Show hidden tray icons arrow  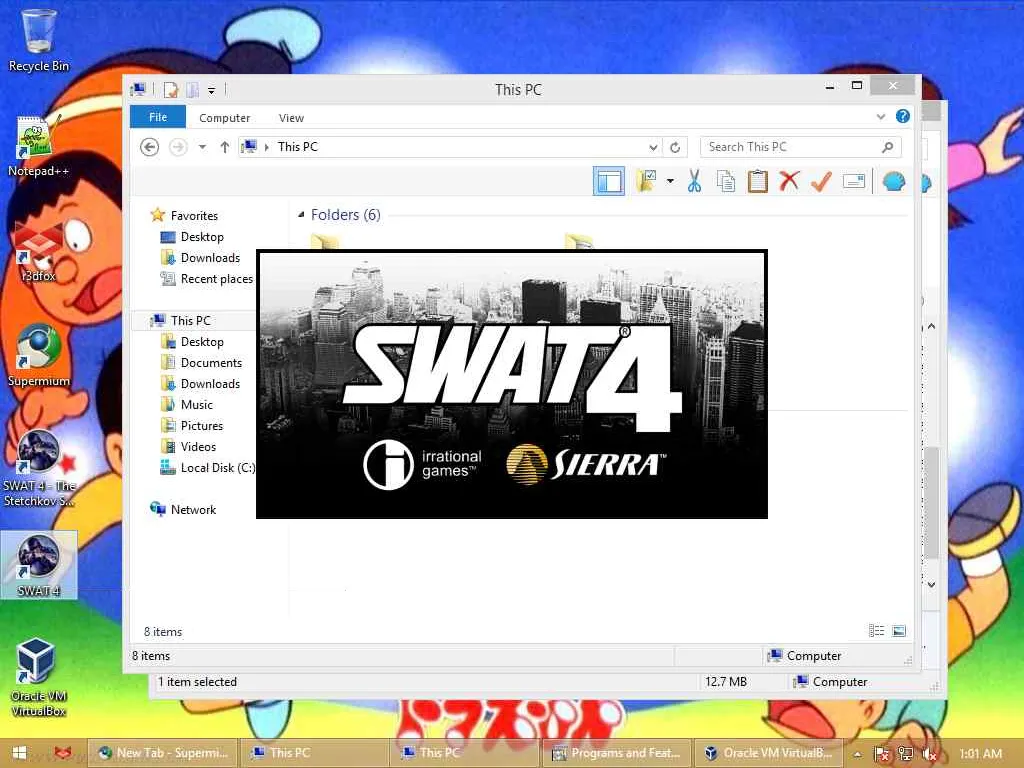(x=857, y=754)
